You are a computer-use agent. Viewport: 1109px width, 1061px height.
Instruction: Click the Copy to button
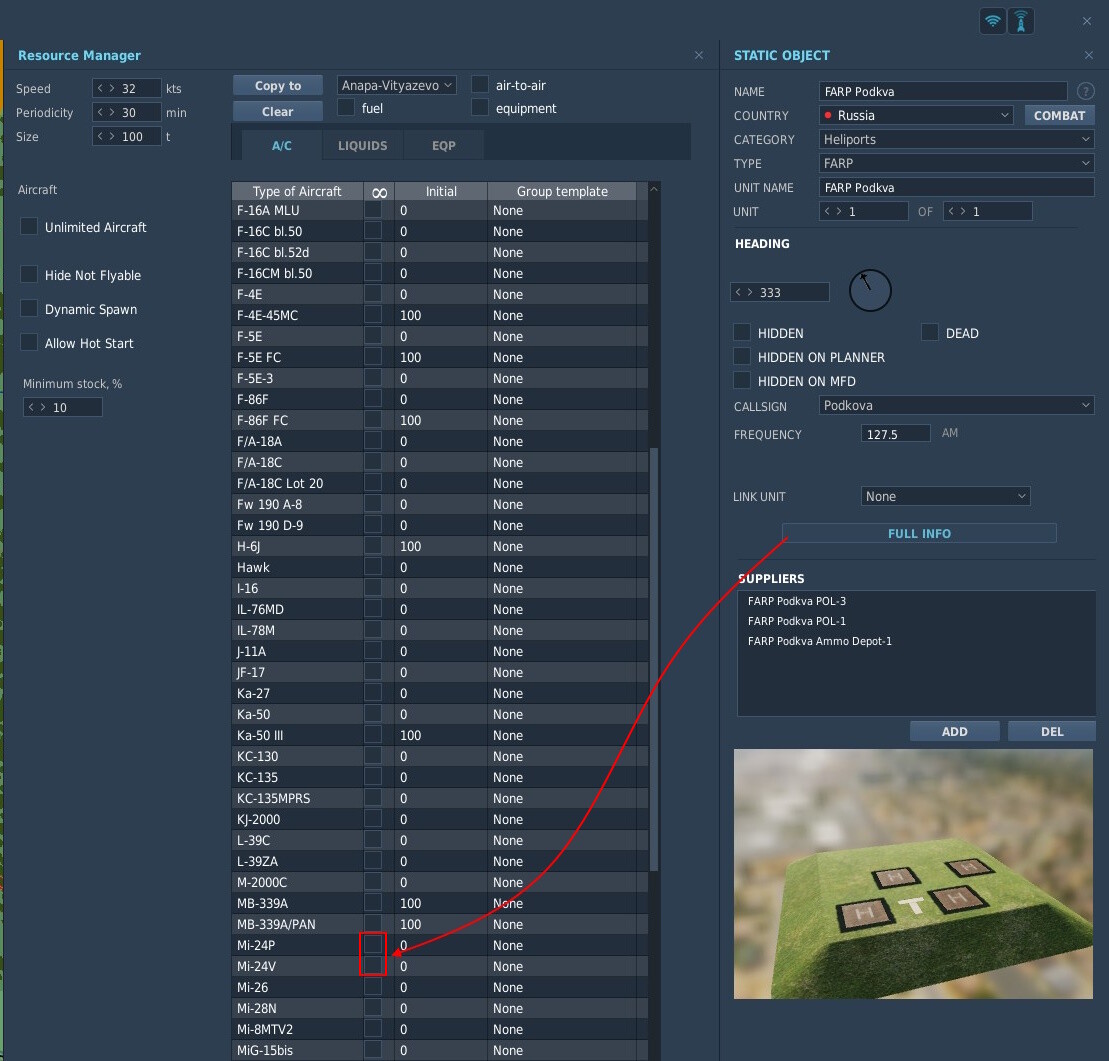point(278,86)
